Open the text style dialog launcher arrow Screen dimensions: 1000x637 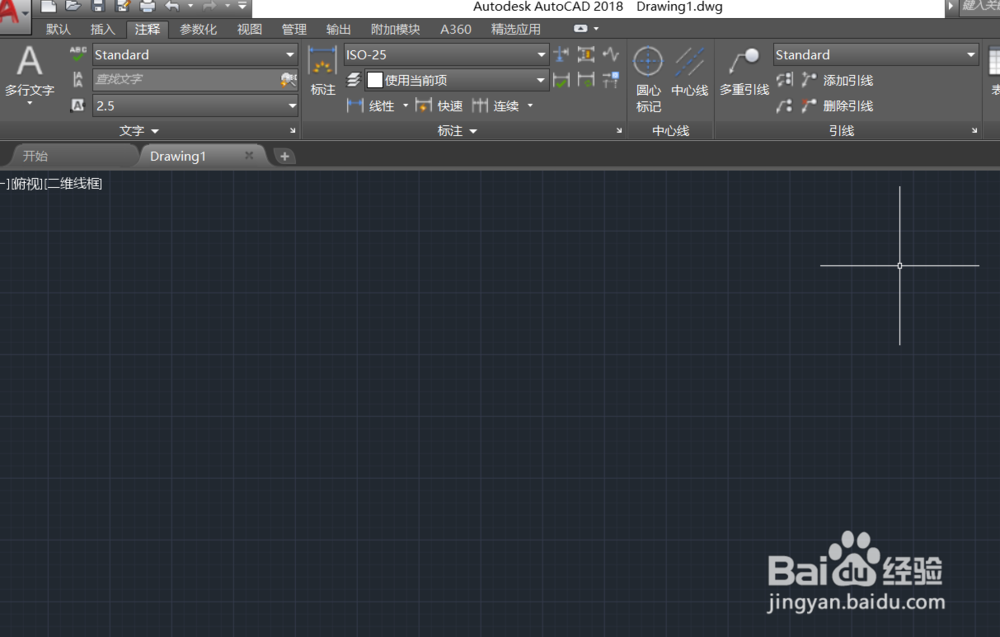pos(293,131)
